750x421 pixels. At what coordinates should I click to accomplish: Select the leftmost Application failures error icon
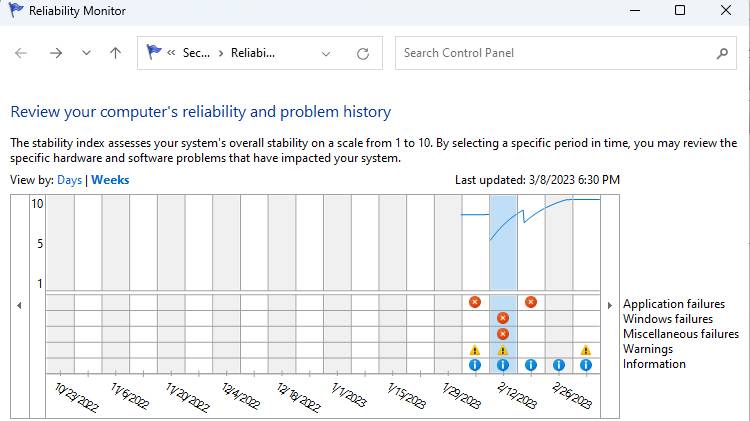[x=475, y=302]
